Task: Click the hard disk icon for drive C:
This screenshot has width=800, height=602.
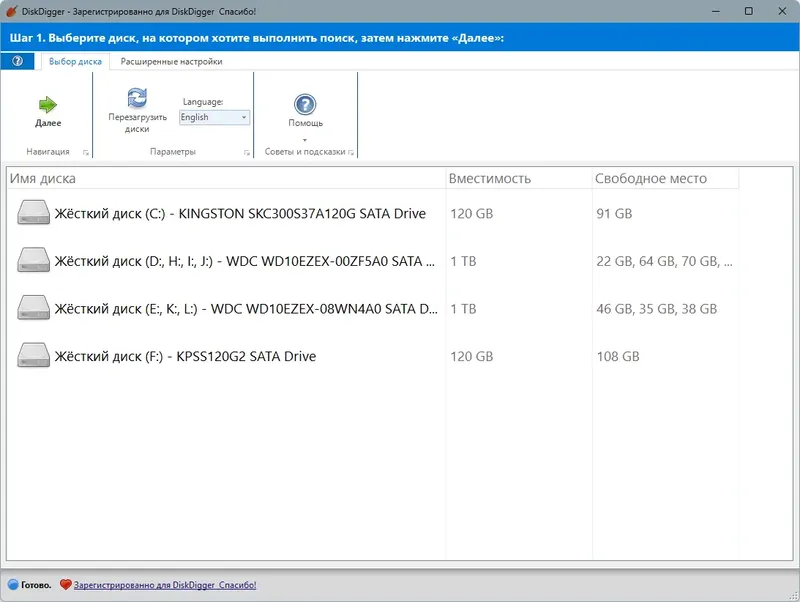Action: [33, 213]
